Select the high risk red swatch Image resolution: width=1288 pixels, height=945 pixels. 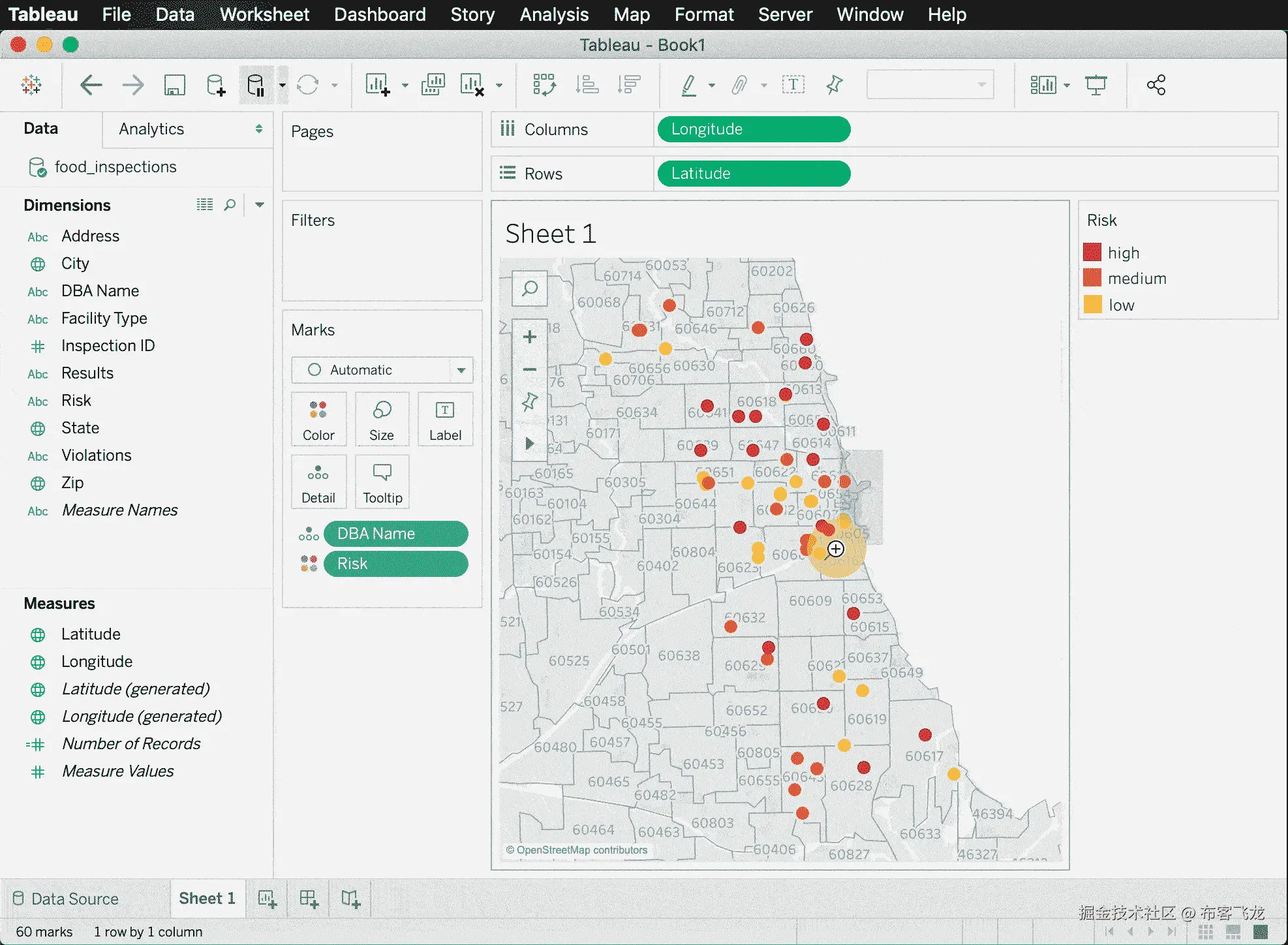(1092, 253)
